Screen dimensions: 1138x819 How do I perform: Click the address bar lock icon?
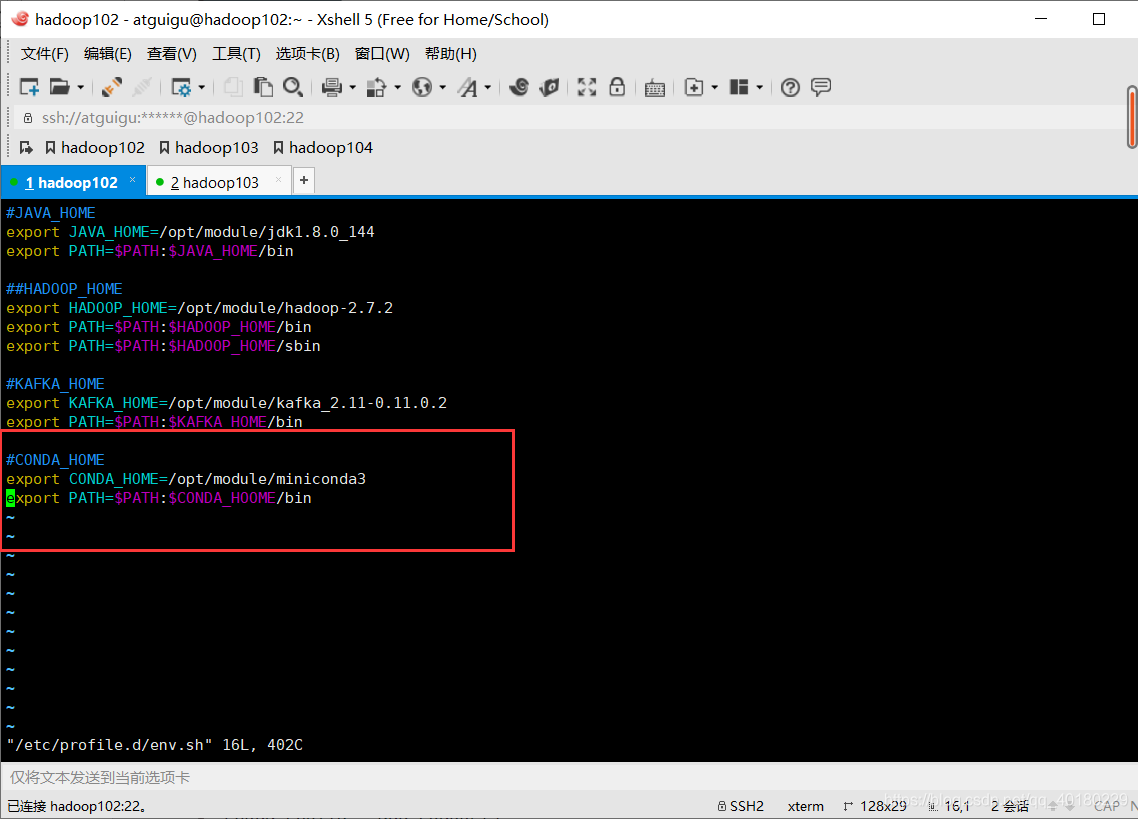(28, 118)
